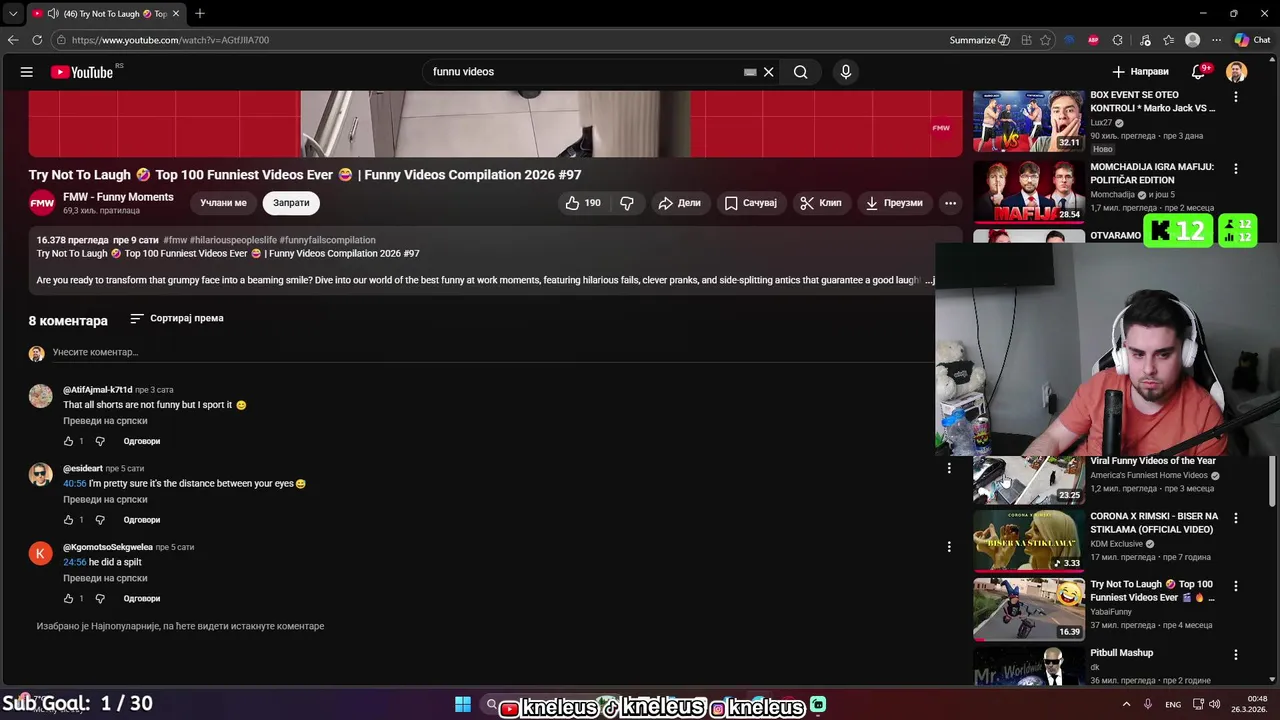Reply to @AtifAjmal-k7t1d comment
The height and width of the screenshot is (720, 1280).
click(x=142, y=441)
